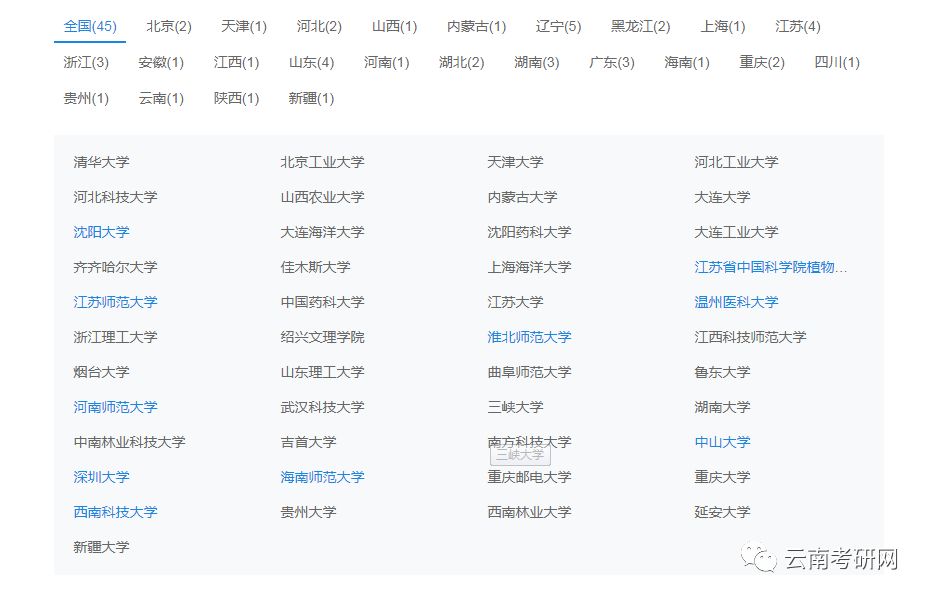Click the 山西农业大学 entry
The width and height of the screenshot is (928, 599).
tap(322, 197)
